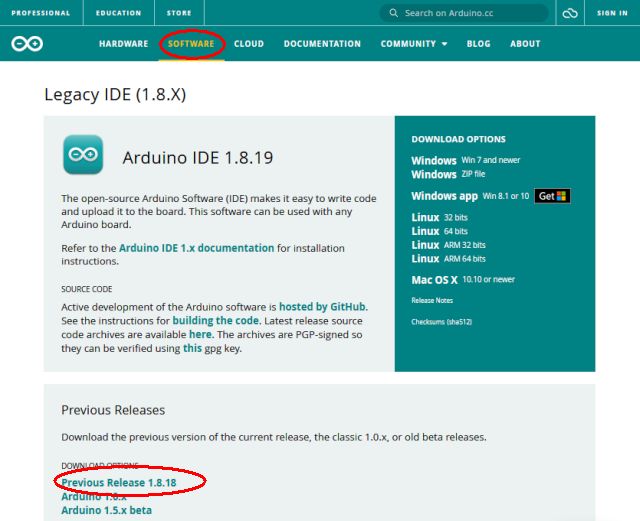Download Linux 32 bits
Image resolution: width=640 pixels, height=521 pixels.
[x=440, y=217]
